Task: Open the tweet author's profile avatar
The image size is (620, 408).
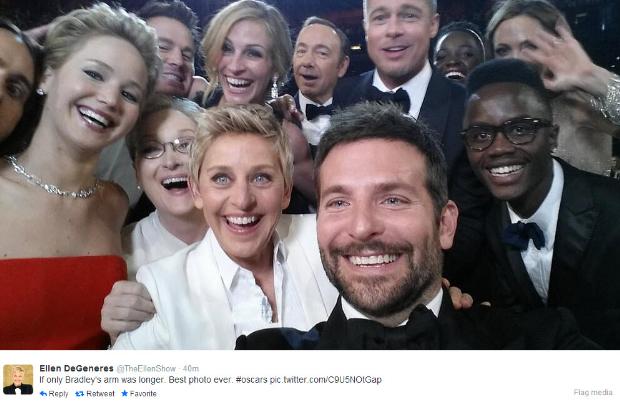Action: pyautogui.click(x=18, y=380)
